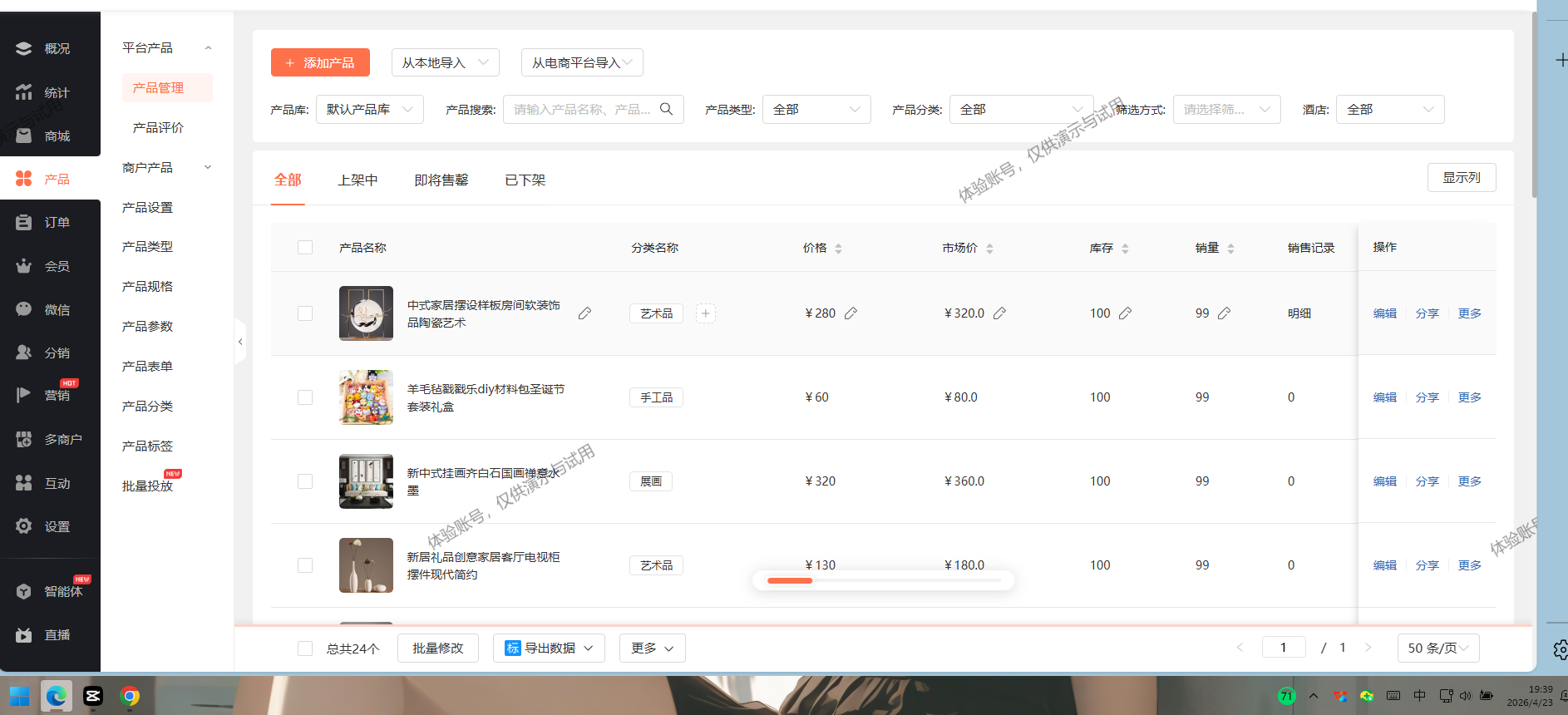Open CapCut app from taskbar
1568x715 pixels.
tap(93, 696)
